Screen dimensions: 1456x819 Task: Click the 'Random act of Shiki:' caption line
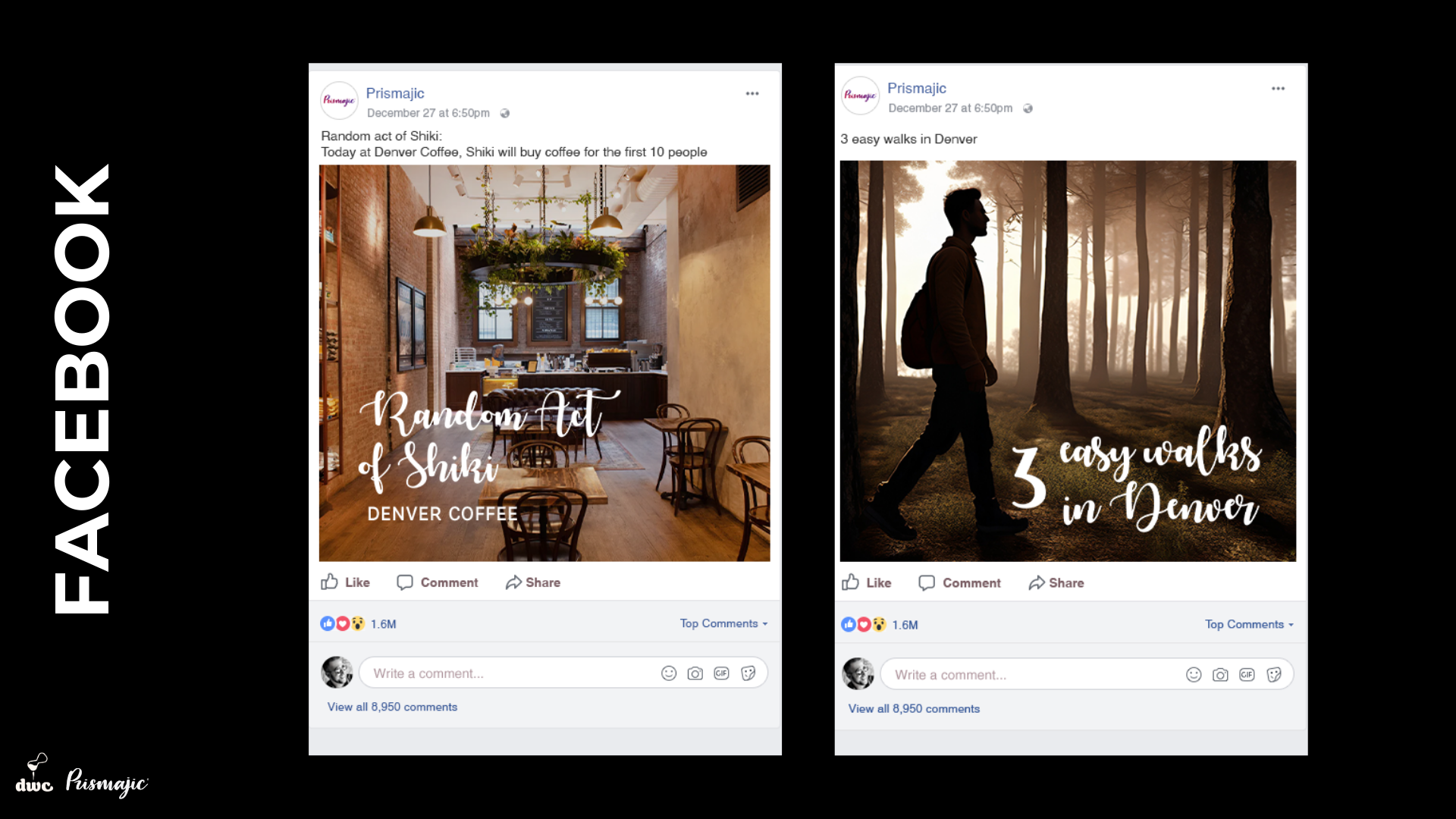coord(381,136)
